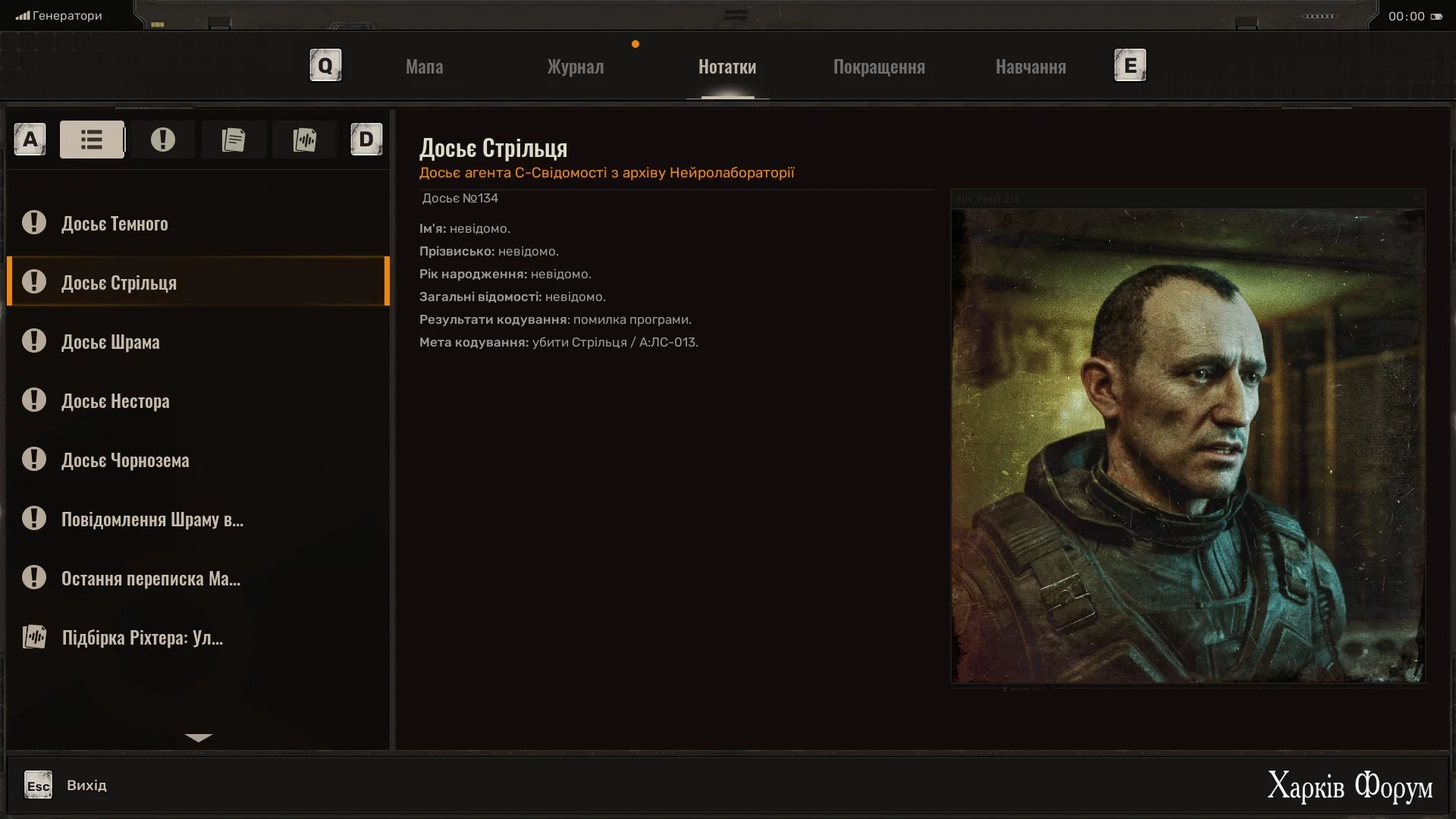Select the D key next-filter icon
Image resolution: width=1456 pixels, height=819 pixels.
pos(366,140)
